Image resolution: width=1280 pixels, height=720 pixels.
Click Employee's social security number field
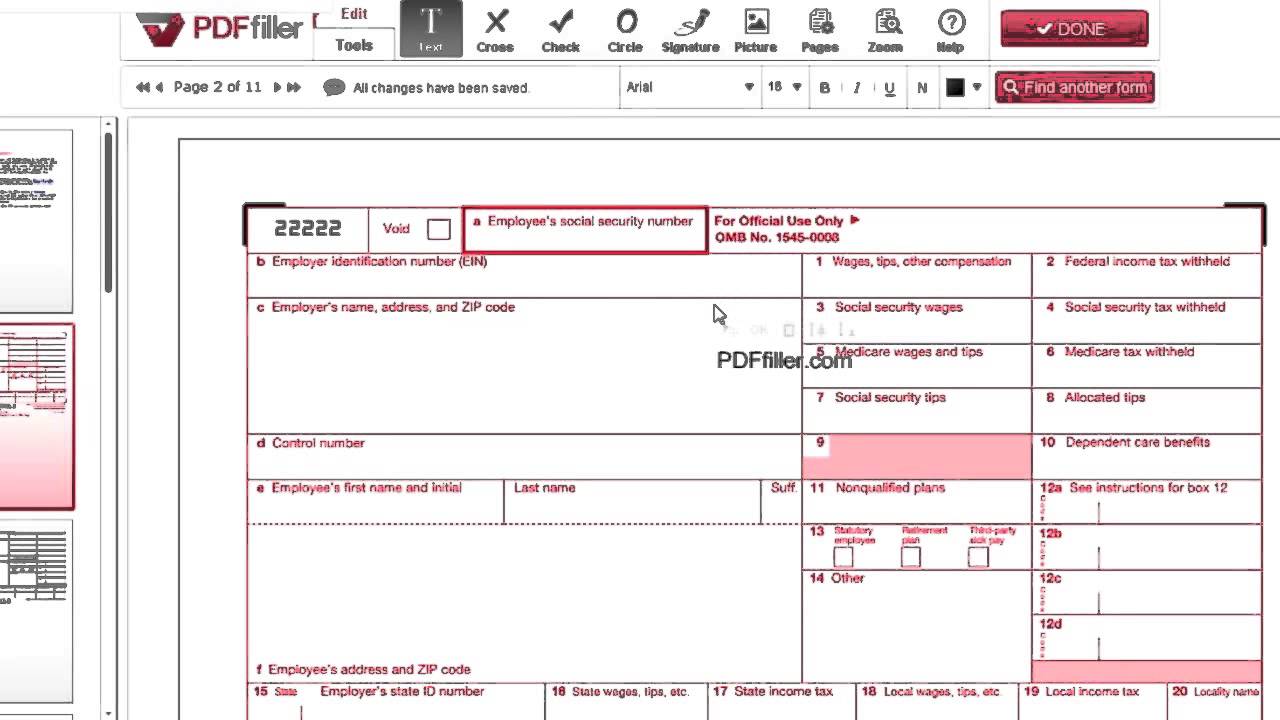pos(585,231)
